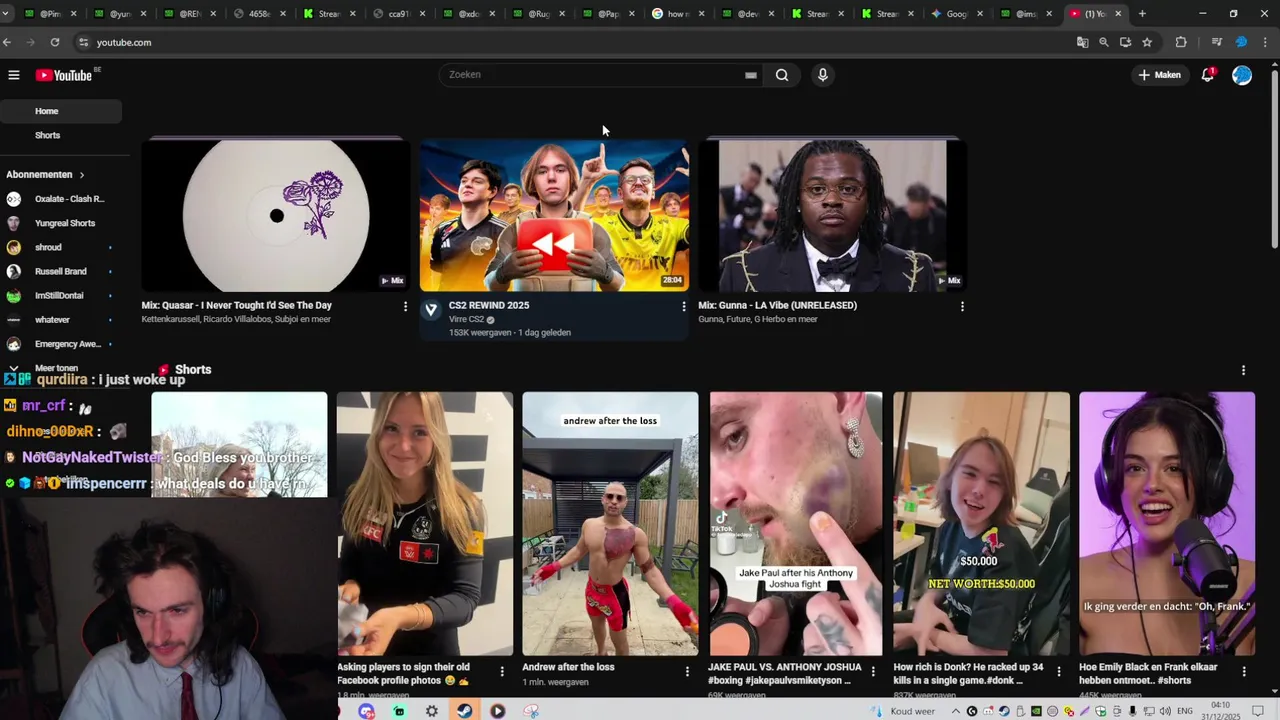Open the browser extensions puzzle icon
Screen dimensions: 1280x720
(1181, 42)
